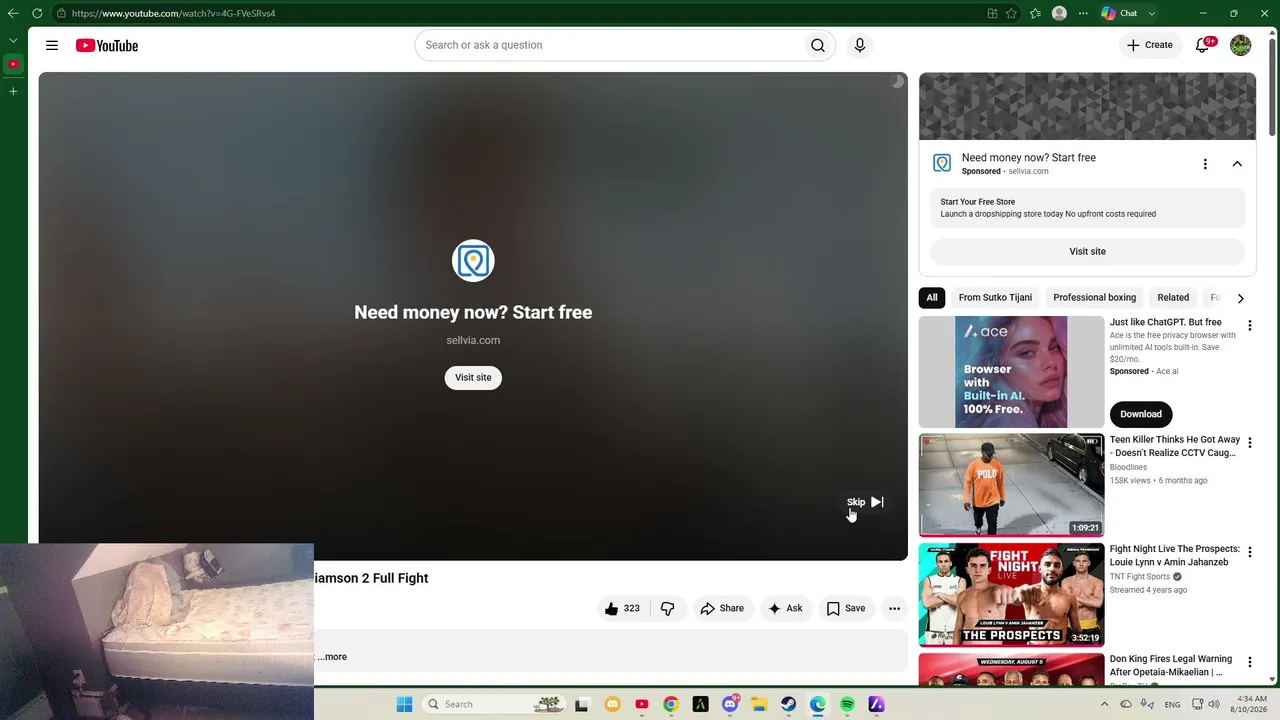Open sellvia.com link in the video ad
The height and width of the screenshot is (720, 1280).
point(473,340)
